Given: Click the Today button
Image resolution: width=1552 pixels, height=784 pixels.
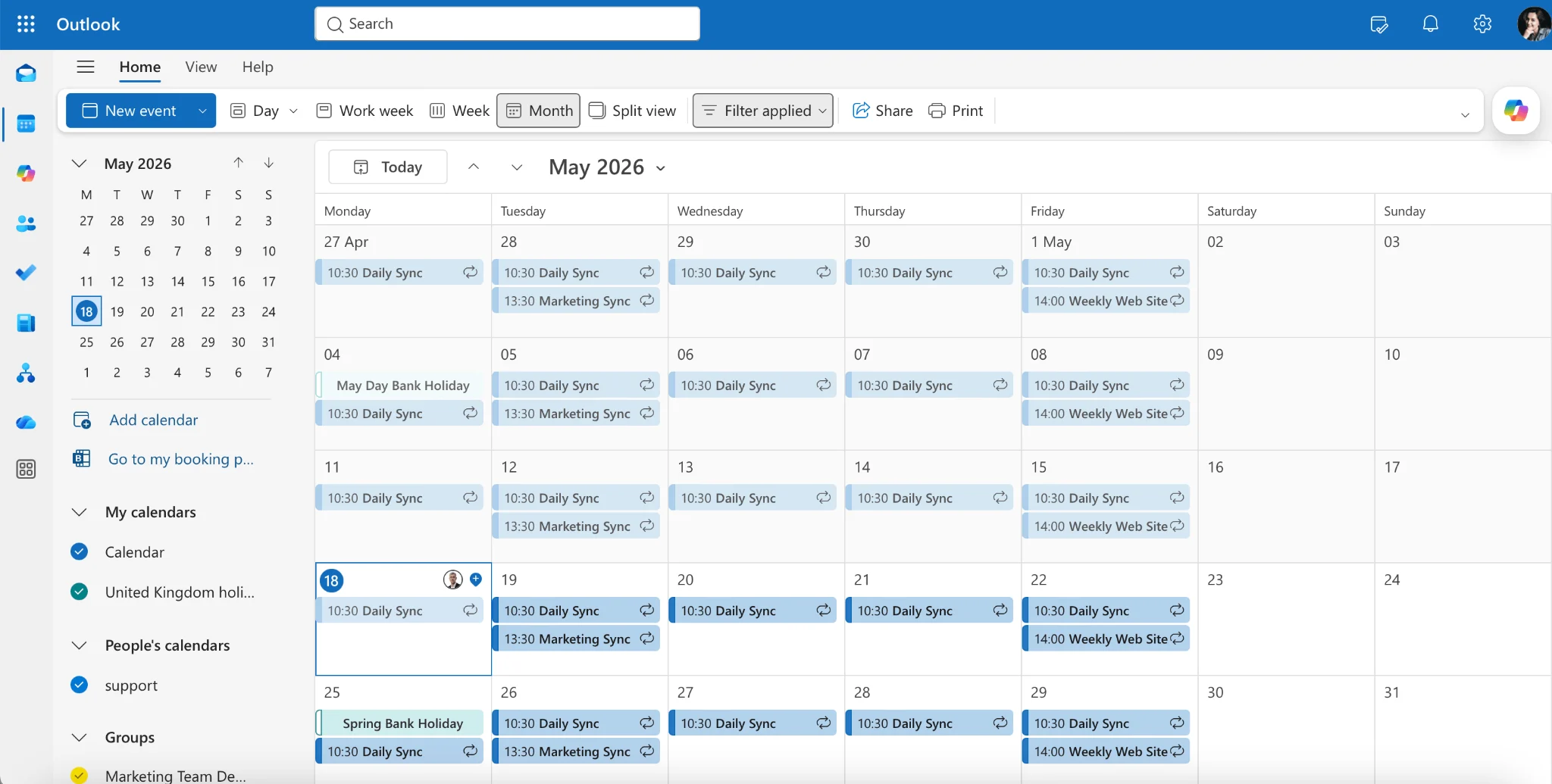Looking at the screenshot, I should [388, 167].
